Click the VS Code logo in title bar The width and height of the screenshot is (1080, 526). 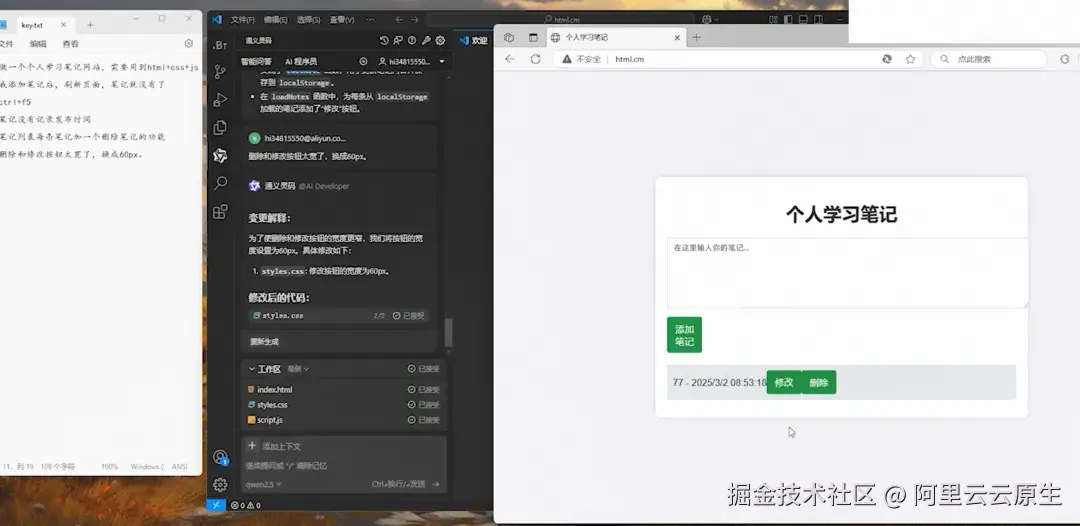click(x=217, y=19)
